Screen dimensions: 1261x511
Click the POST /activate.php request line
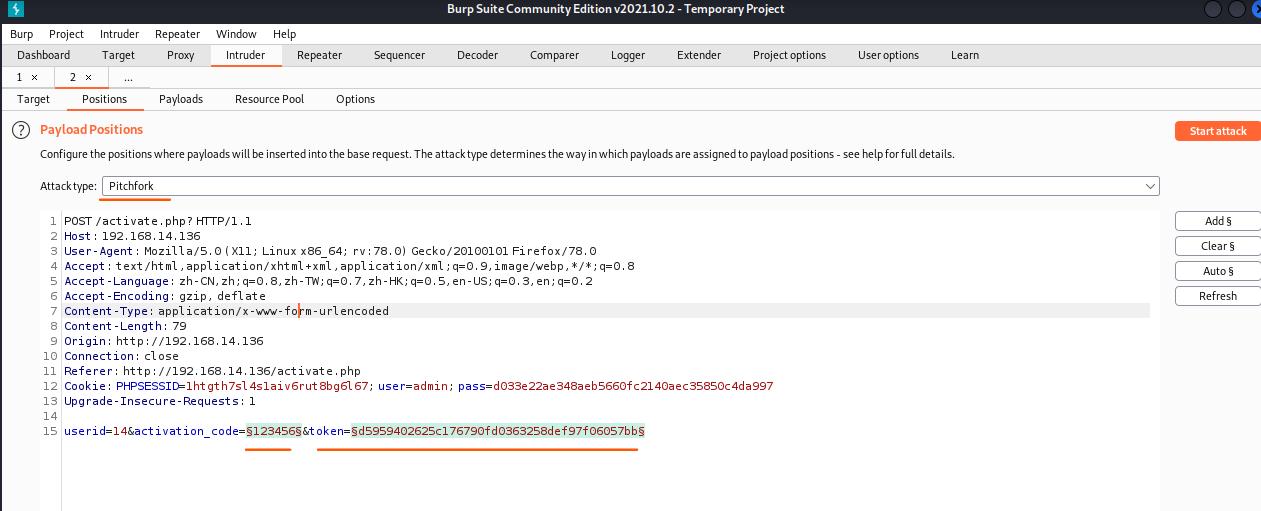[x=157, y=220]
